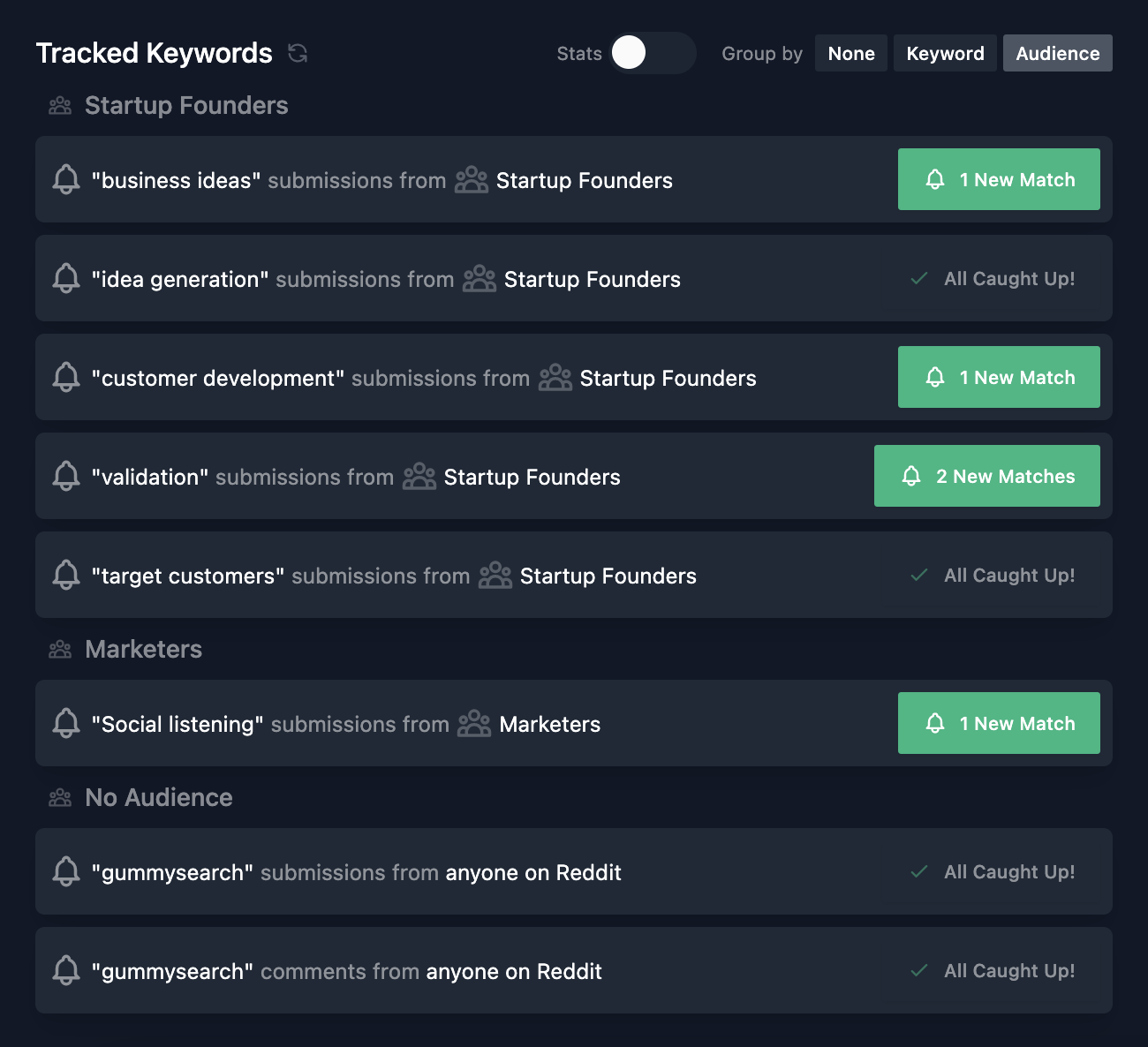Click bell icon for "gummysearch" submissions row
This screenshot has height=1047, width=1148.
coord(66,872)
